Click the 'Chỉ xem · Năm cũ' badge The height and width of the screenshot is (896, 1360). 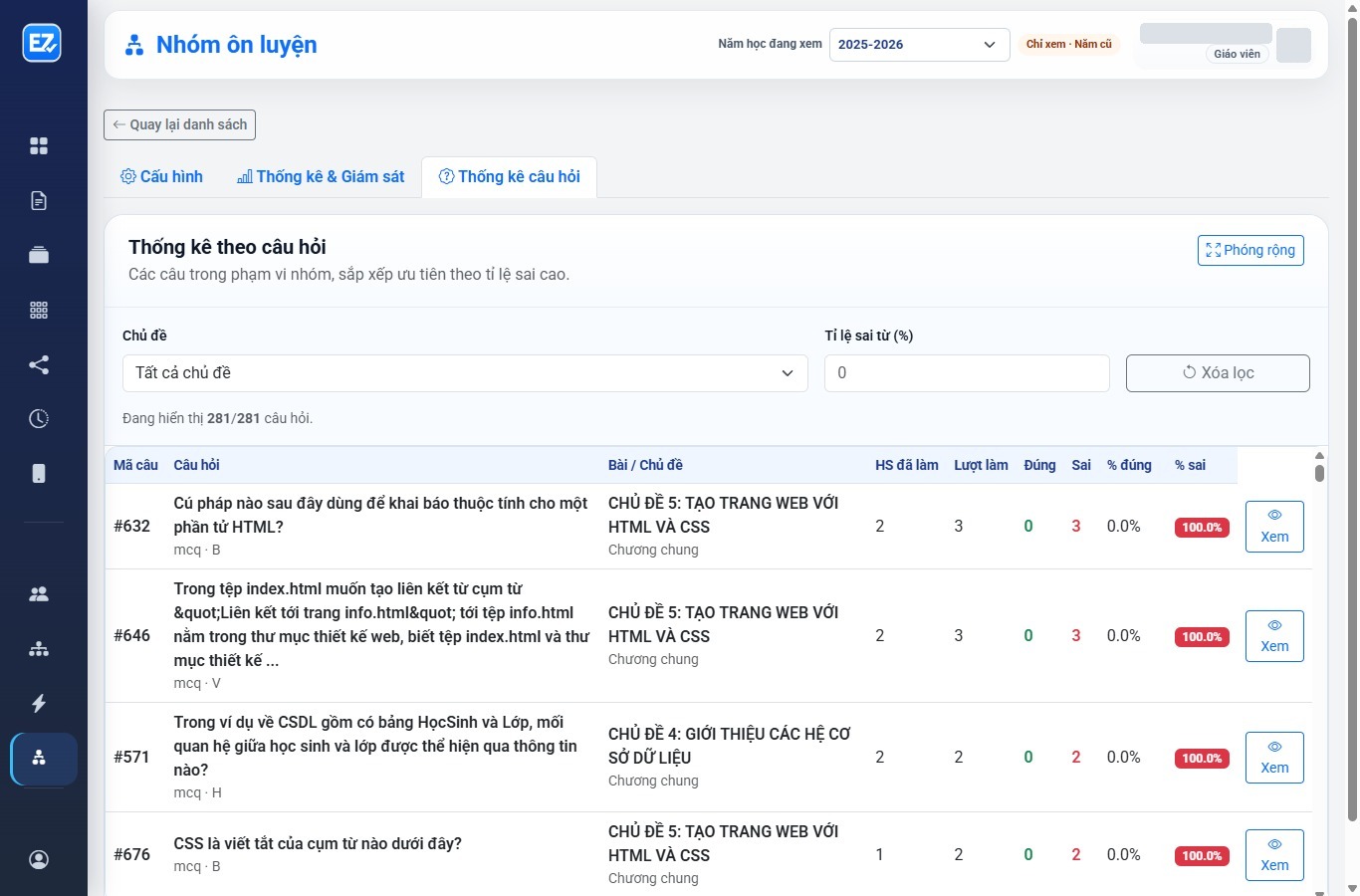coord(1069,44)
